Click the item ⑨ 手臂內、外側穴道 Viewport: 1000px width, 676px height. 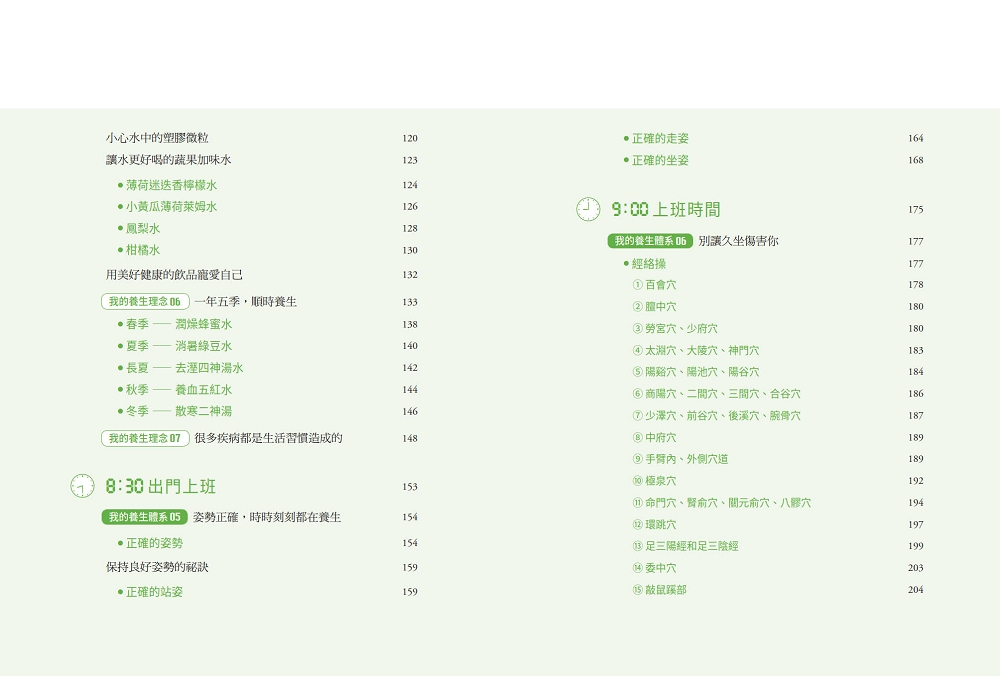click(x=680, y=459)
